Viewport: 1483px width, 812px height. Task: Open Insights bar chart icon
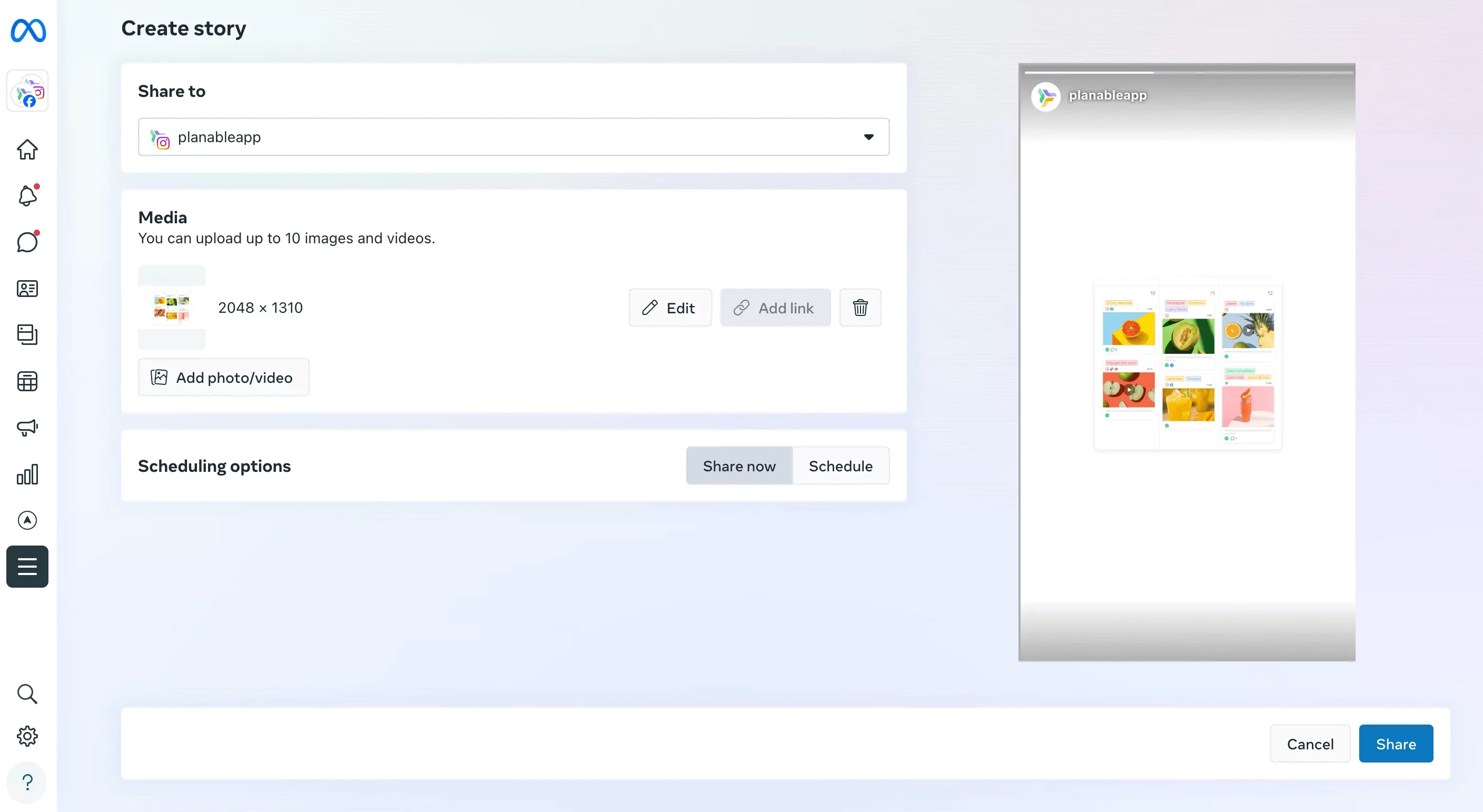[27, 474]
